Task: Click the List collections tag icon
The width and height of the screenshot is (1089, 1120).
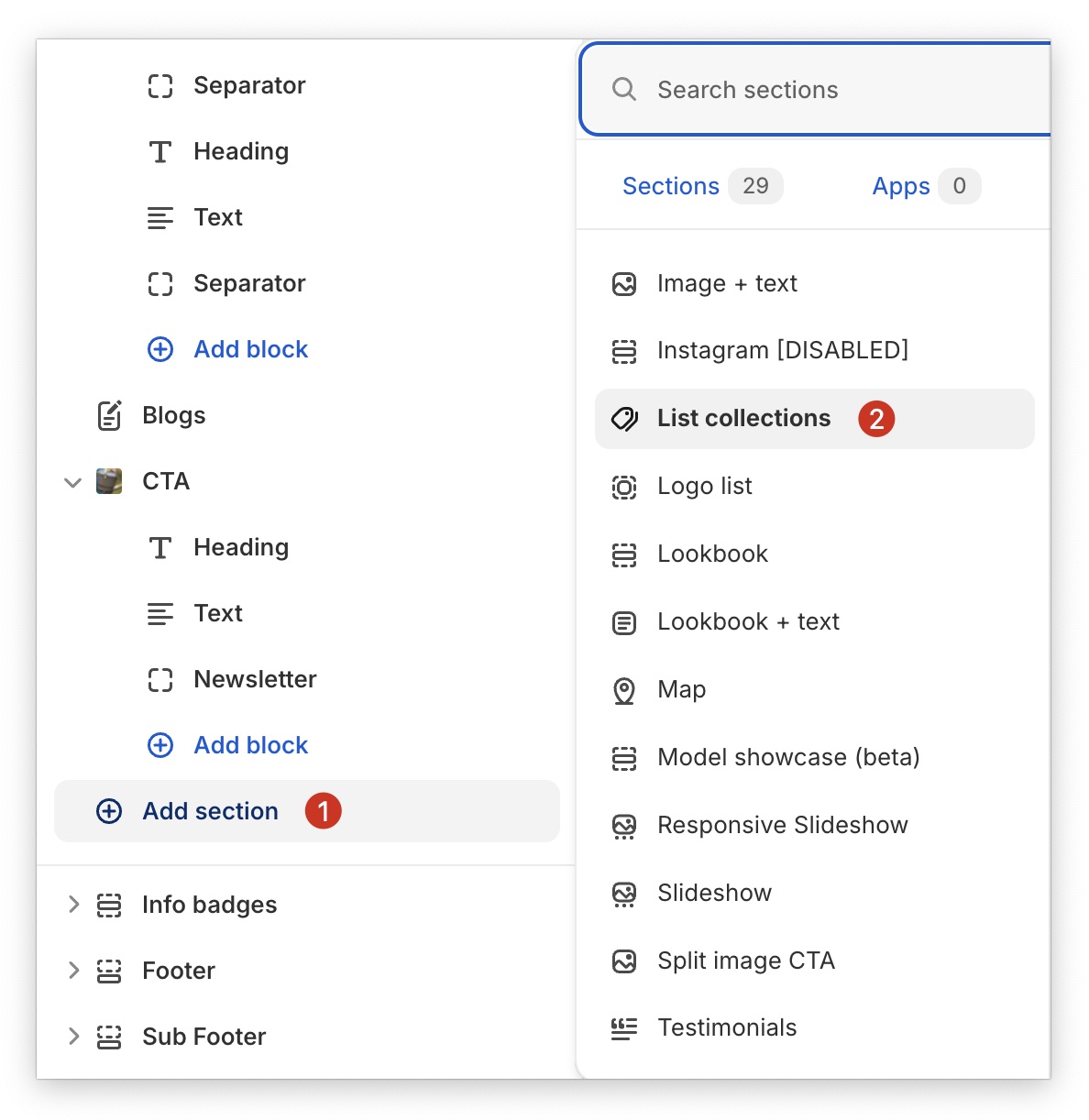Action: pyautogui.click(x=624, y=419)
